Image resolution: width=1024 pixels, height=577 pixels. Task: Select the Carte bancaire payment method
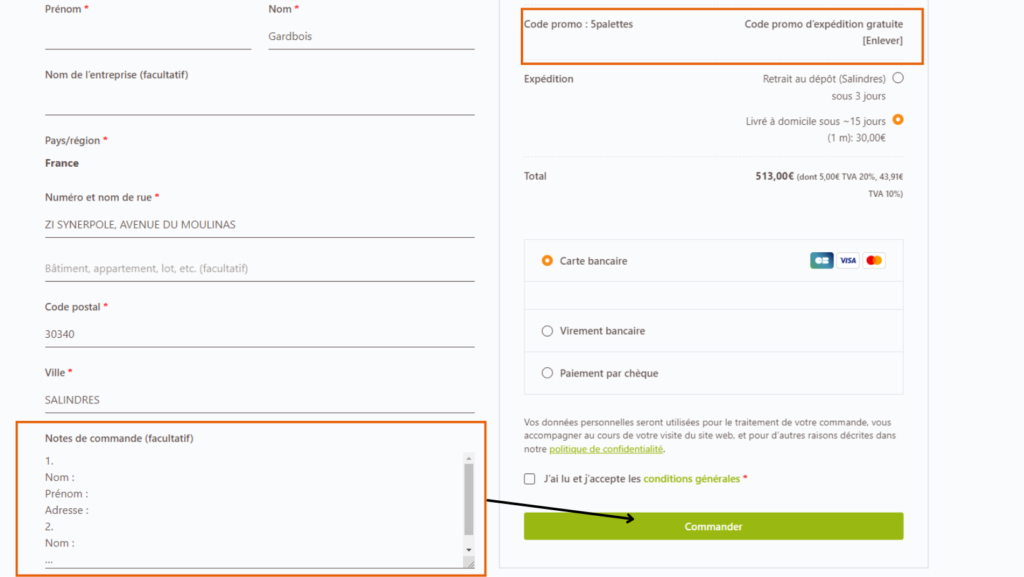pos(547,260)
